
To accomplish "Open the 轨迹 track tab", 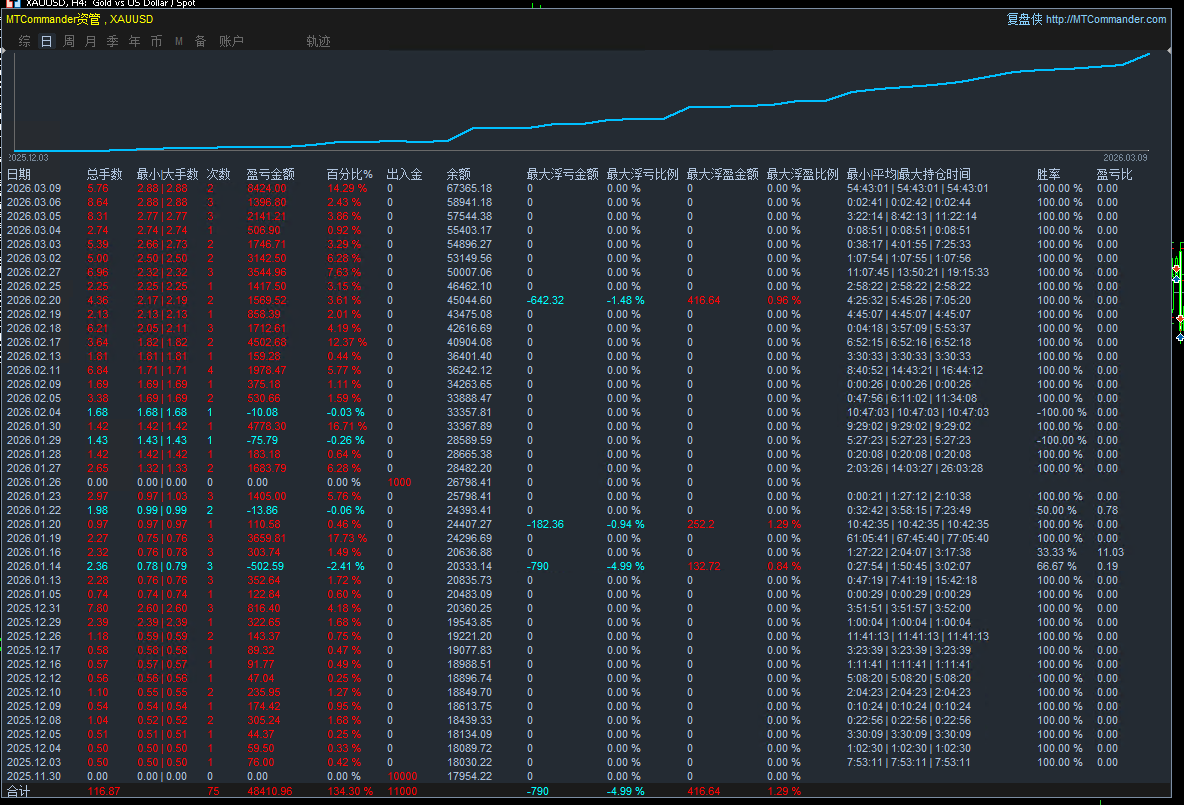I will 318,41.
